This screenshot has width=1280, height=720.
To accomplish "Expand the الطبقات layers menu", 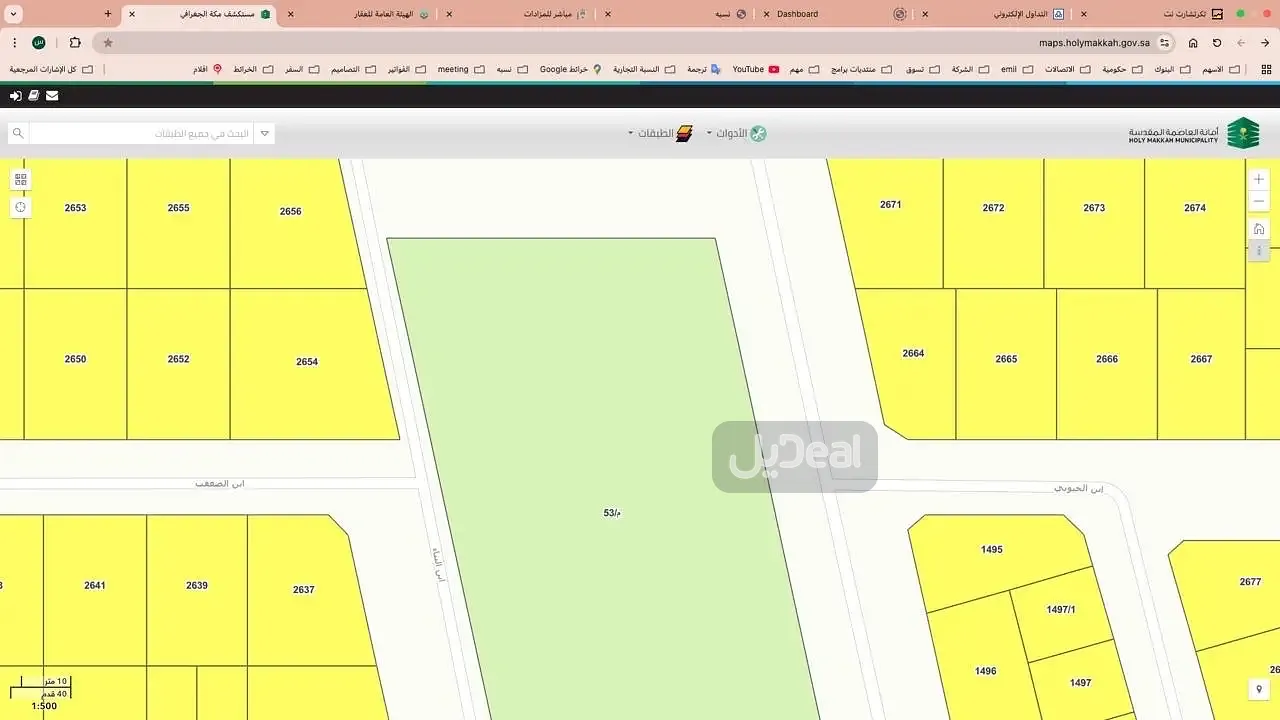I will pyautogui.click(x=662, y=133).
